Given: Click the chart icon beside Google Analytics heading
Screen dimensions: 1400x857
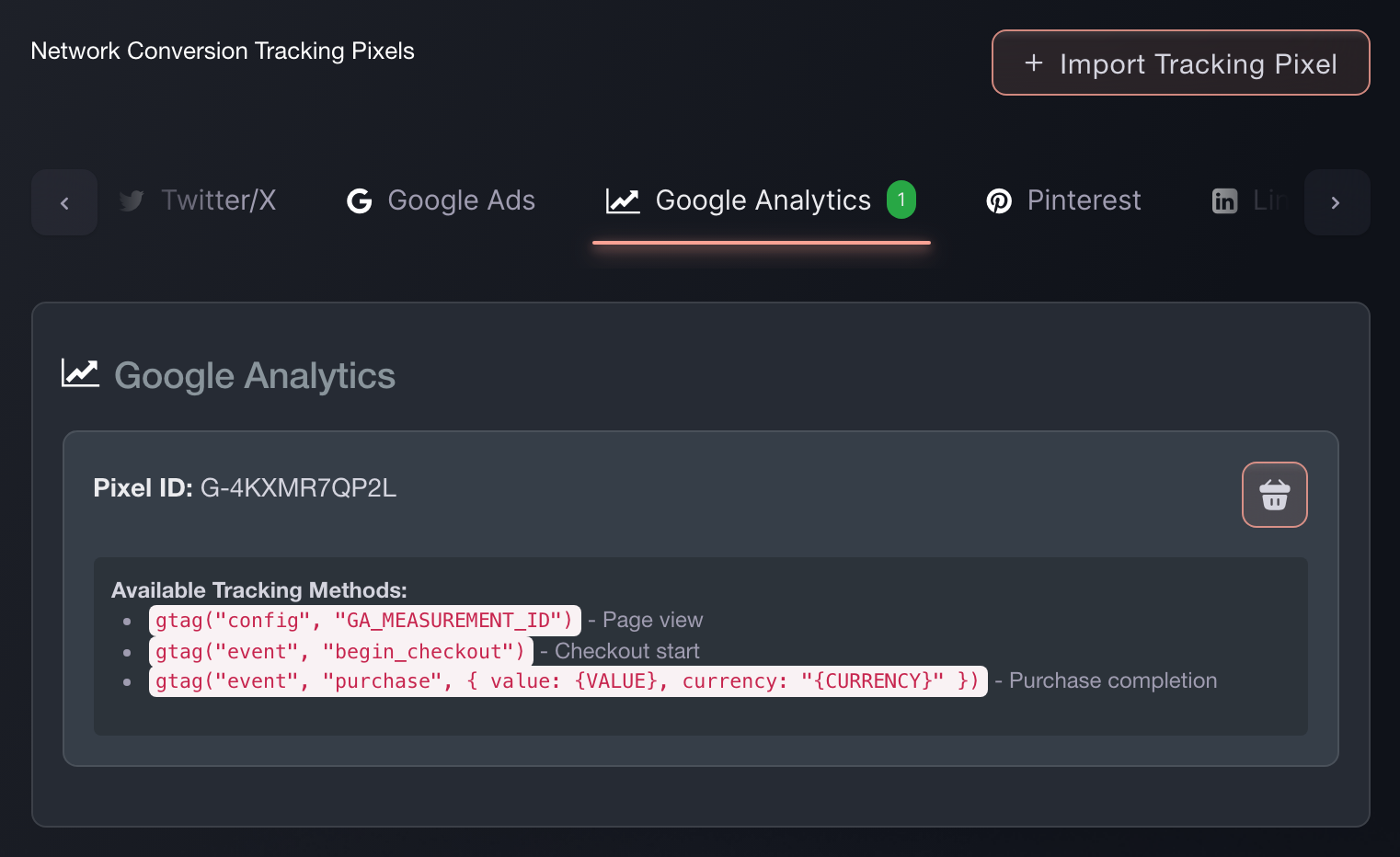Looking at the screenshot, I should coord(80,373).
